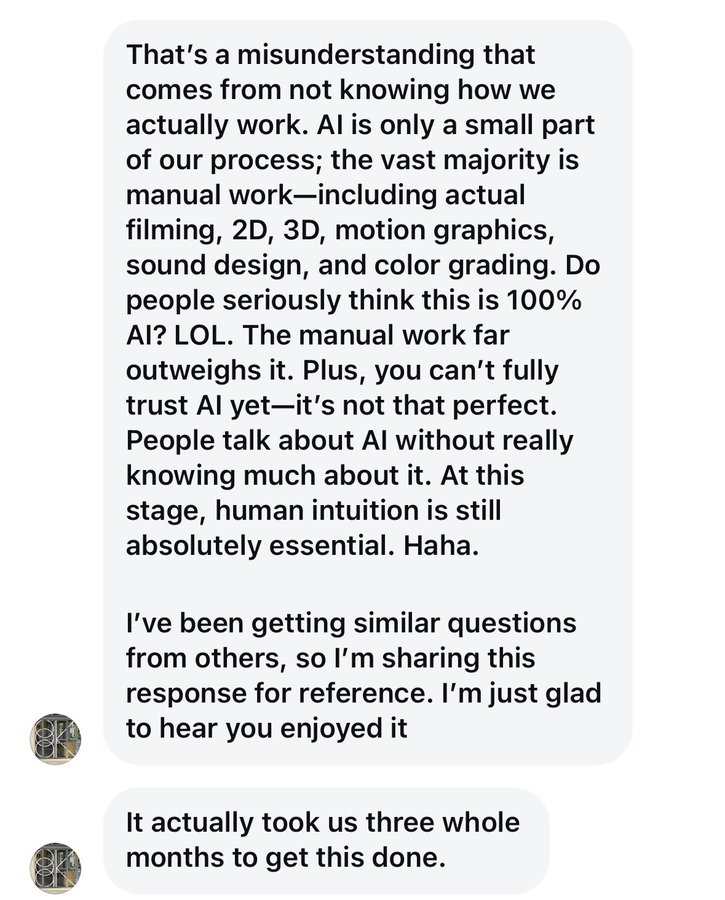Click the words "People talk about AI without really"
The width and height of the screenshot is (725, 900).
click(x=350, y=440)
